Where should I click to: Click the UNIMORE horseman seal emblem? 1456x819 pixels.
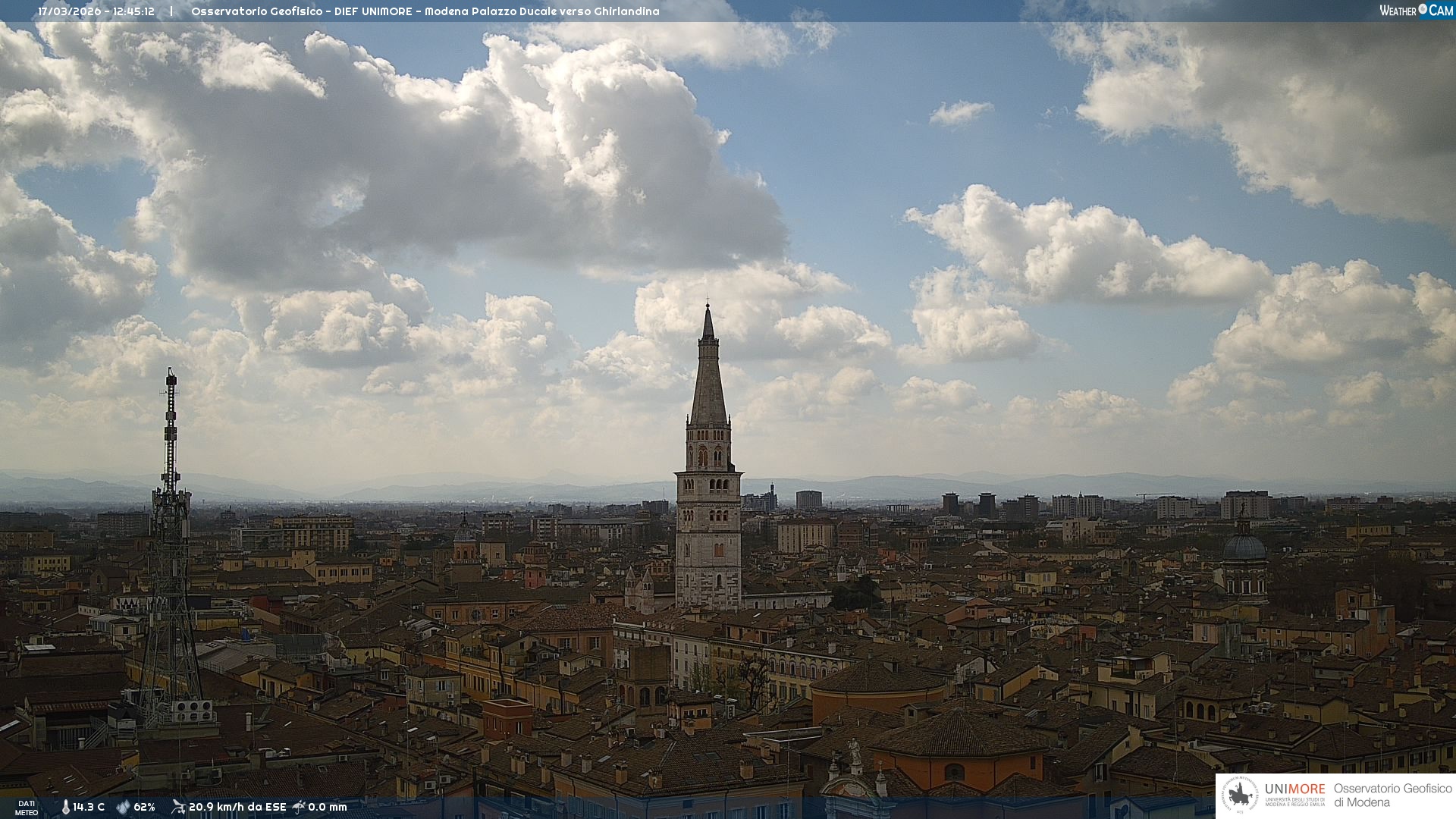coord(1240,795)
